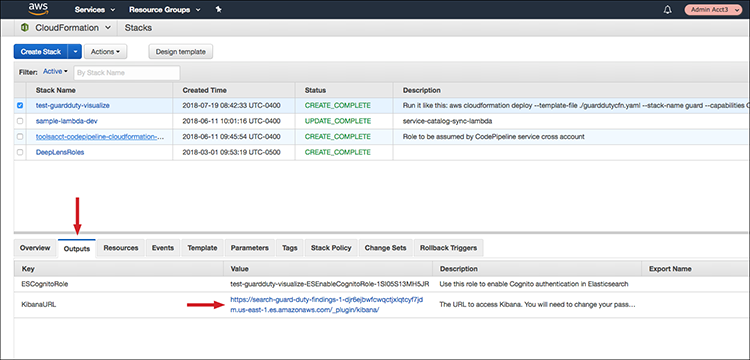Image resolution: width=750 pixels, height=360 pixels.
Task: Switch to the Parameters tab
Action: (249, 248)
